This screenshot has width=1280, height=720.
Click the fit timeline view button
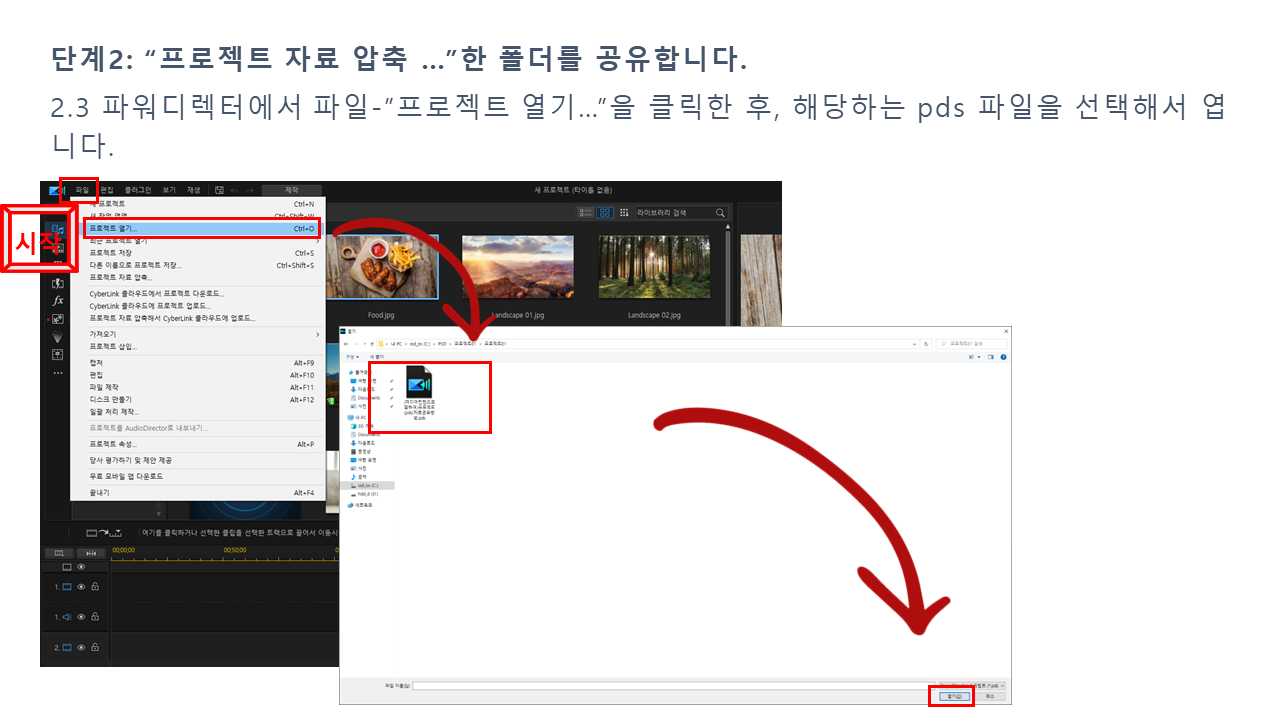[90, 552]
